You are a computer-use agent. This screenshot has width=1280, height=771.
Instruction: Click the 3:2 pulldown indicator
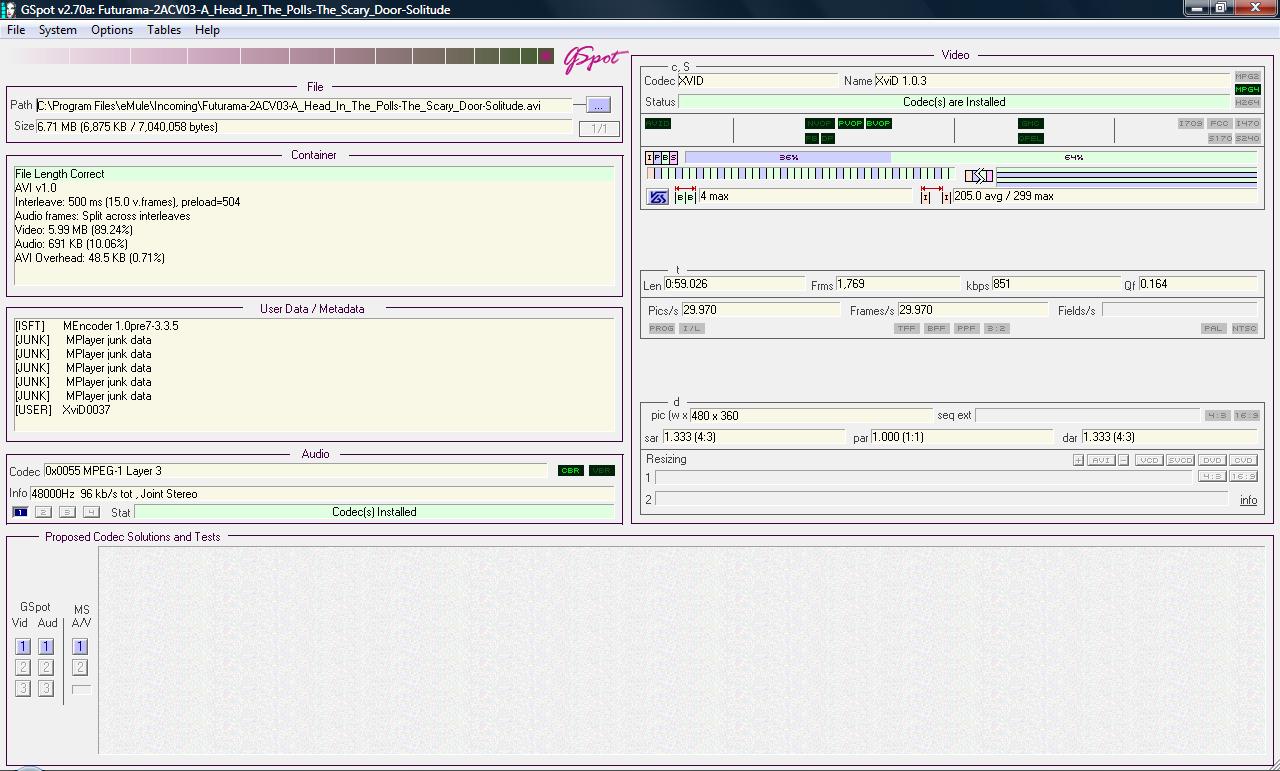[x=996, y=328]
